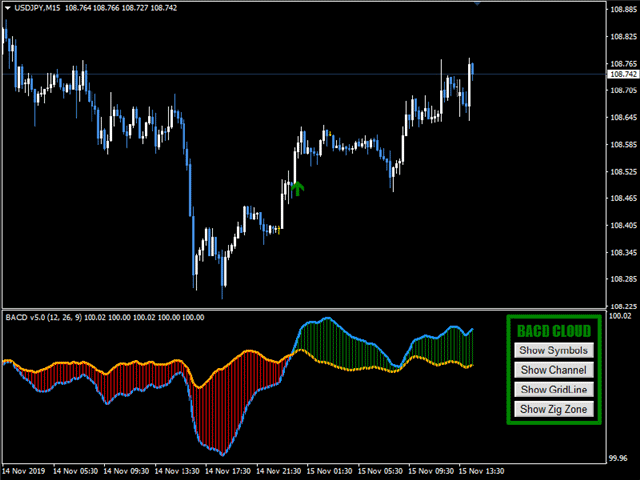Click the 108.345 price scale value
The height and width of the screenshot is (480, 640).
pos(623,252)
